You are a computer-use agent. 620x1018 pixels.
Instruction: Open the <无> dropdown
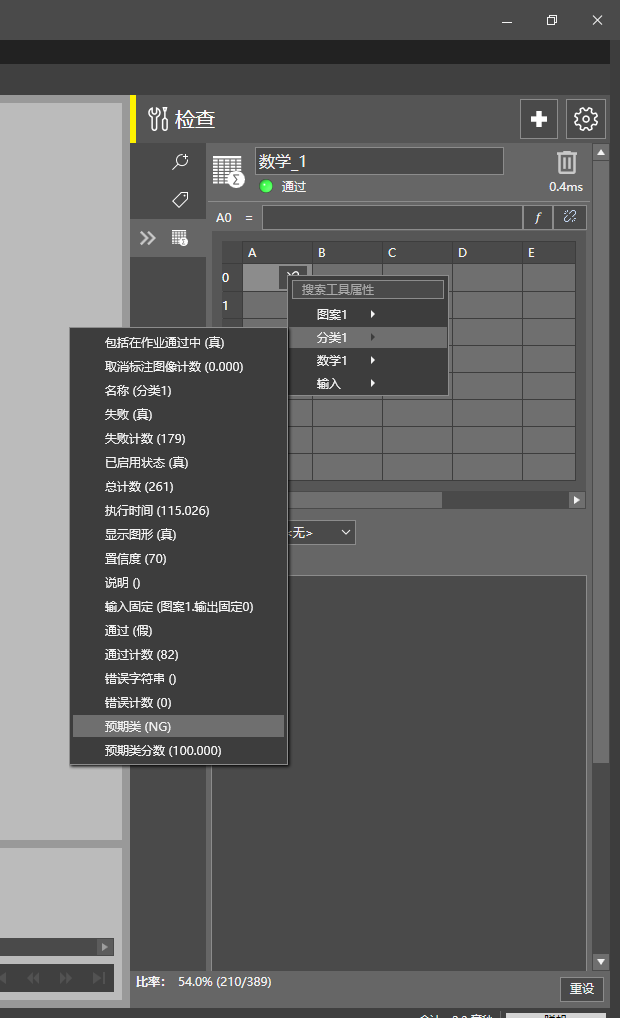click(x=321, y=532)
